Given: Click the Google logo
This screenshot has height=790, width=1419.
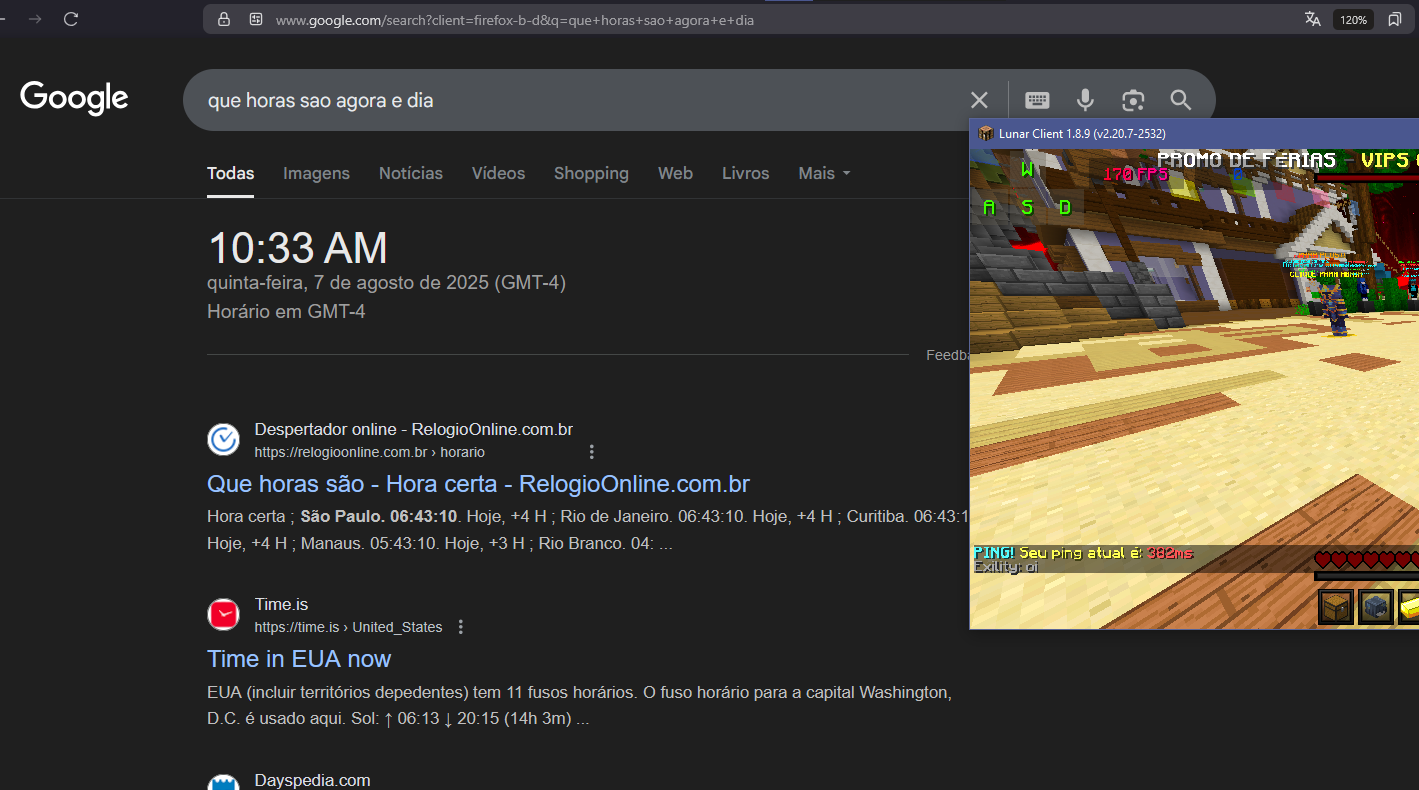Looking at the screenshot, I should 74,99.
